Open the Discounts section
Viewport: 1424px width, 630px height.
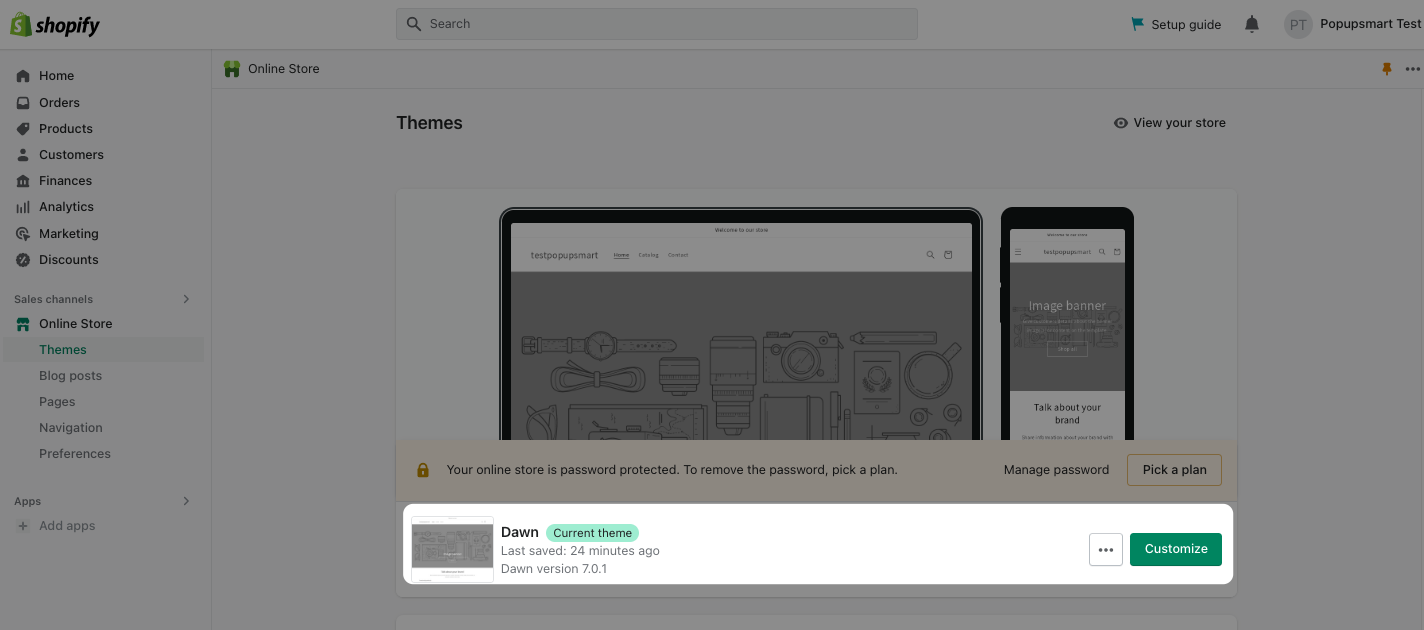coord(68,259)
